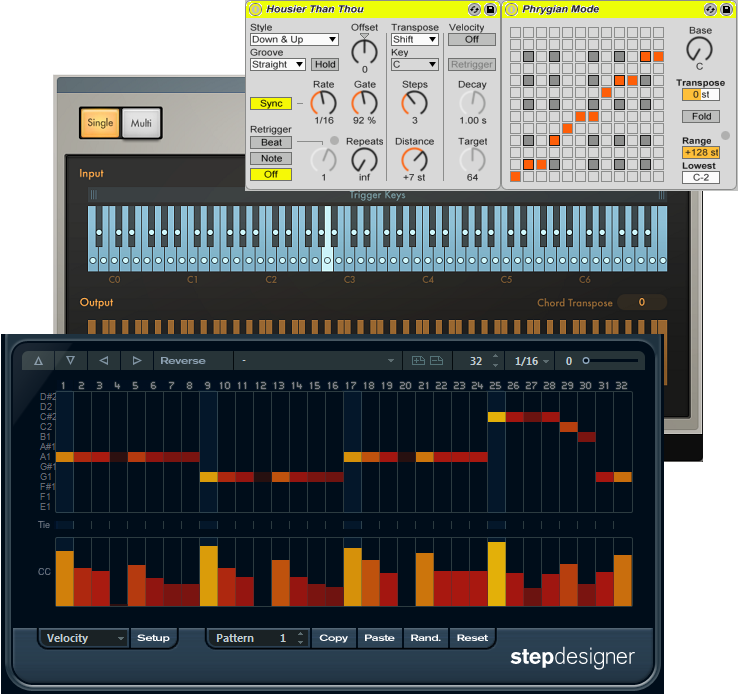Switch to the Multi mode tab

coord(141,123)
